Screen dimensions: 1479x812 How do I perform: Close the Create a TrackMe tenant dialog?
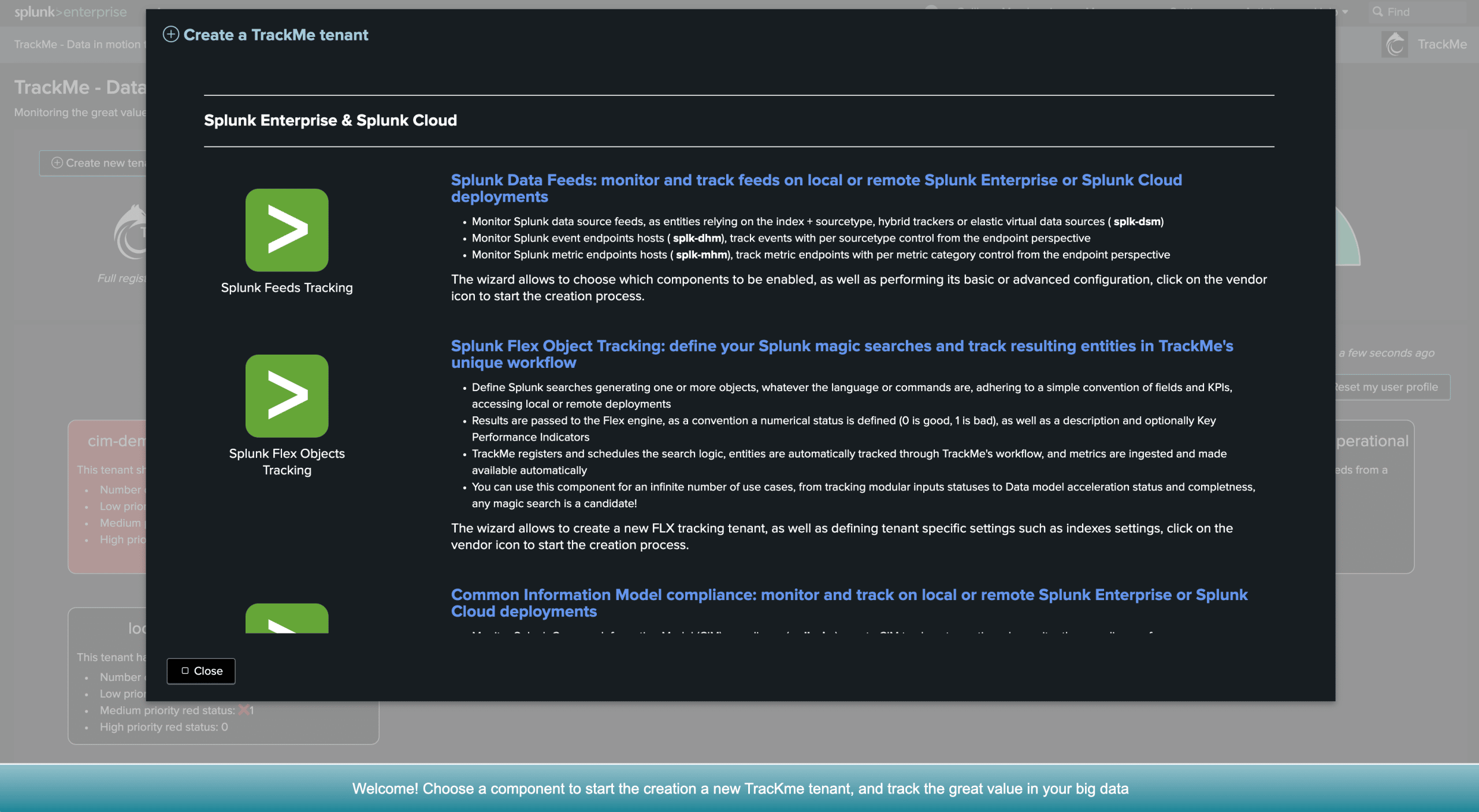tap(200, 671)
